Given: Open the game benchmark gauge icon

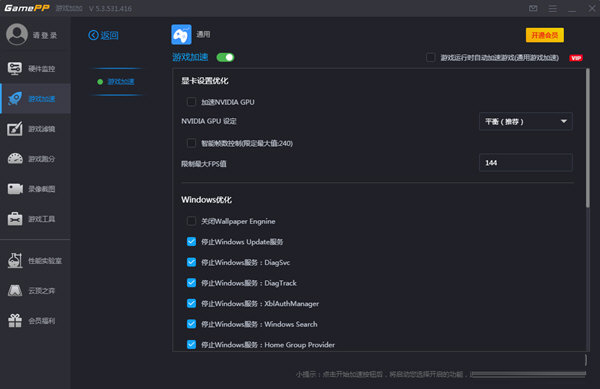Looking at the screenshot, I should [x=15, y=158].
